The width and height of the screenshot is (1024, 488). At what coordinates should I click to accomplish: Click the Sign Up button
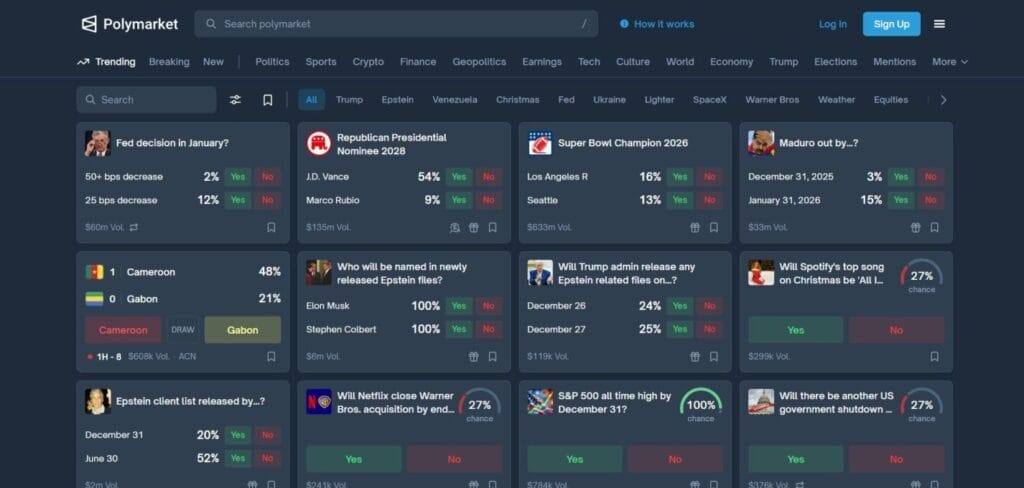coord(891,24)
